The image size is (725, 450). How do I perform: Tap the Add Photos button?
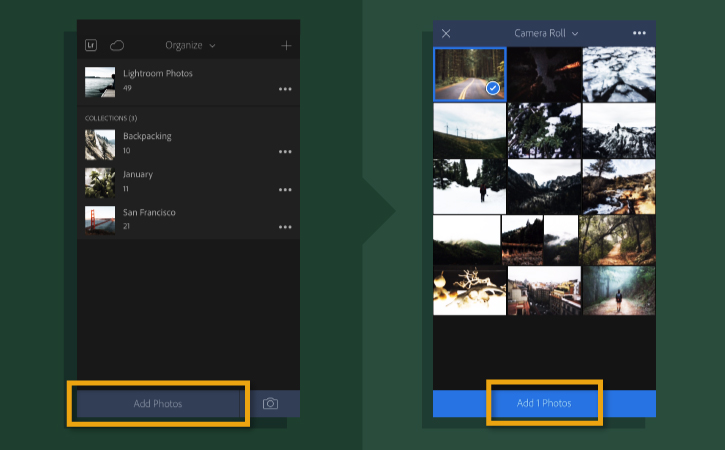coord(158,404)
